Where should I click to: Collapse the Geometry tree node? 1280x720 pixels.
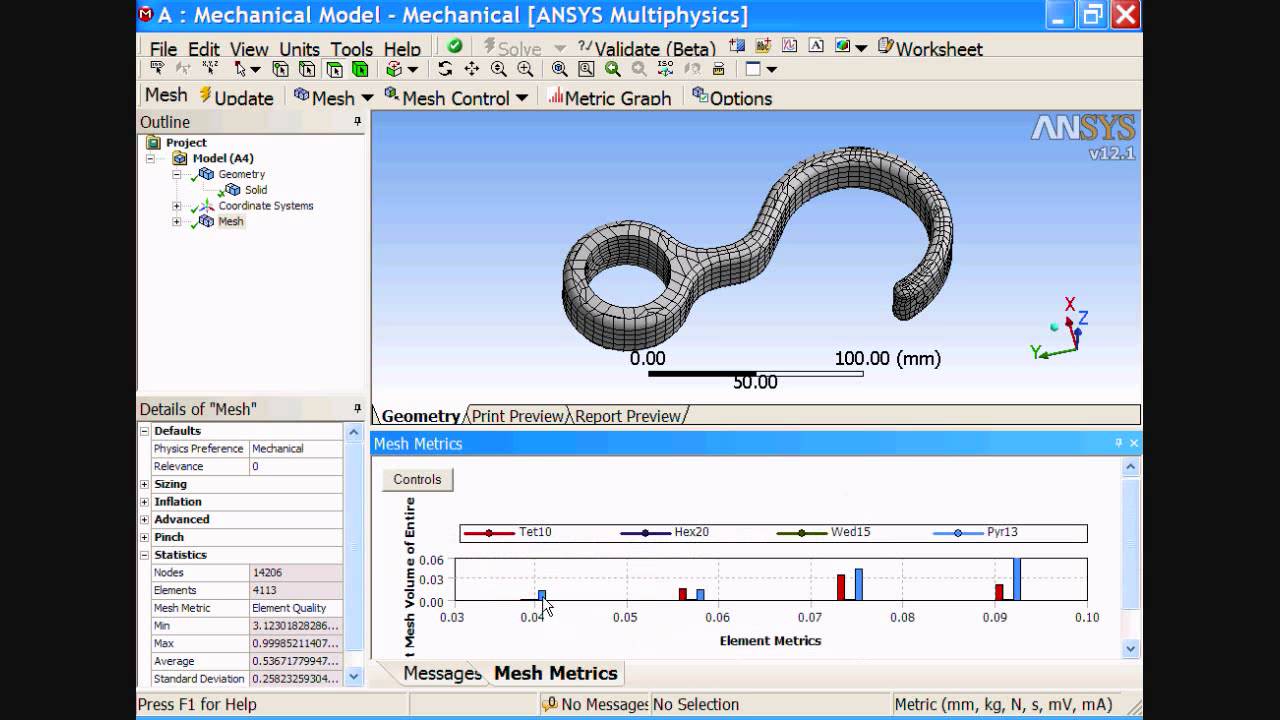(177, 174)
